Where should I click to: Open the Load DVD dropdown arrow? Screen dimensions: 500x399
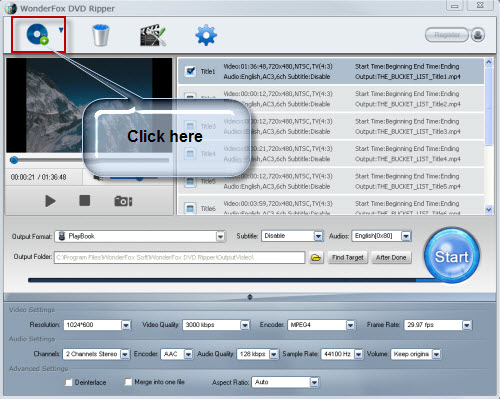click(x=61, y=30)
